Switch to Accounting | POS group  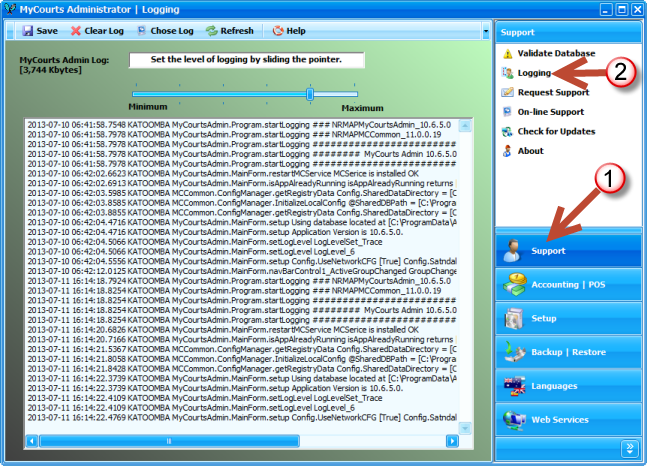click(566, 285)
